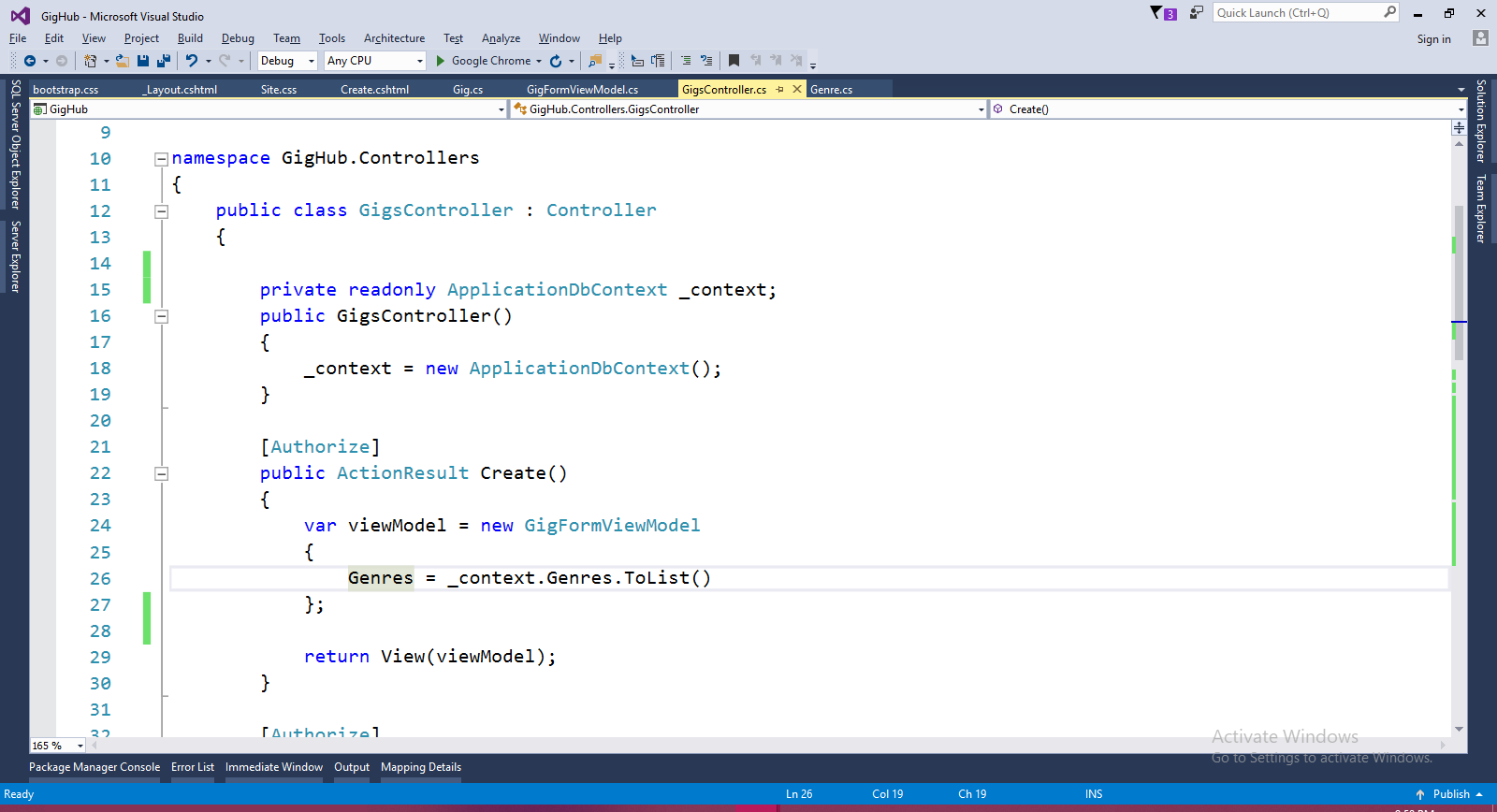Click the Find in Files icon
The image size is (1497, 812).
coord(595,61)
